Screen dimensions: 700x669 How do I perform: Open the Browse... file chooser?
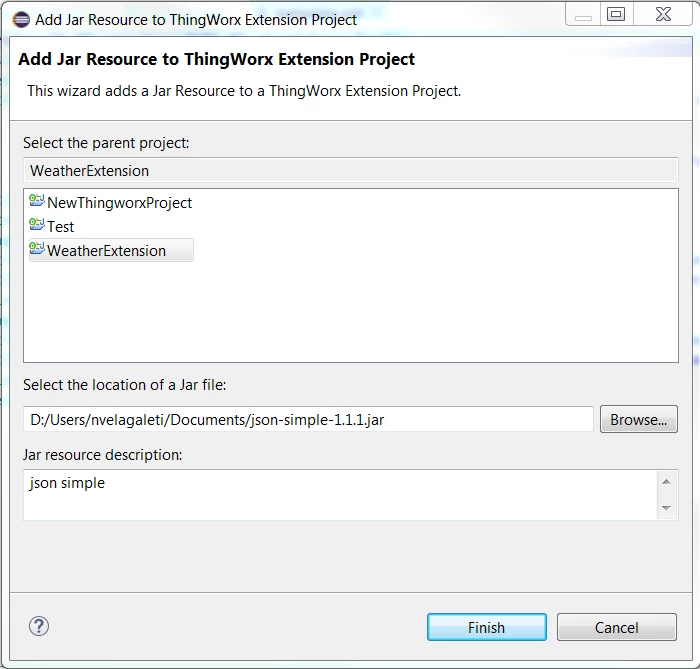(x=638, y=419)
